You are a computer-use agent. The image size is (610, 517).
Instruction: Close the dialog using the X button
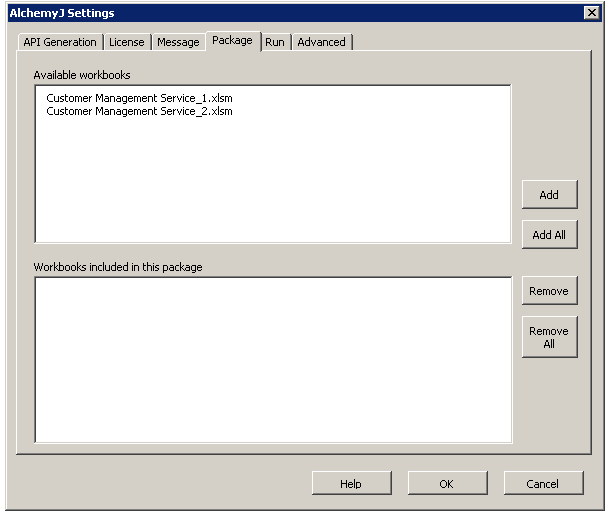[x=591, y=13]
